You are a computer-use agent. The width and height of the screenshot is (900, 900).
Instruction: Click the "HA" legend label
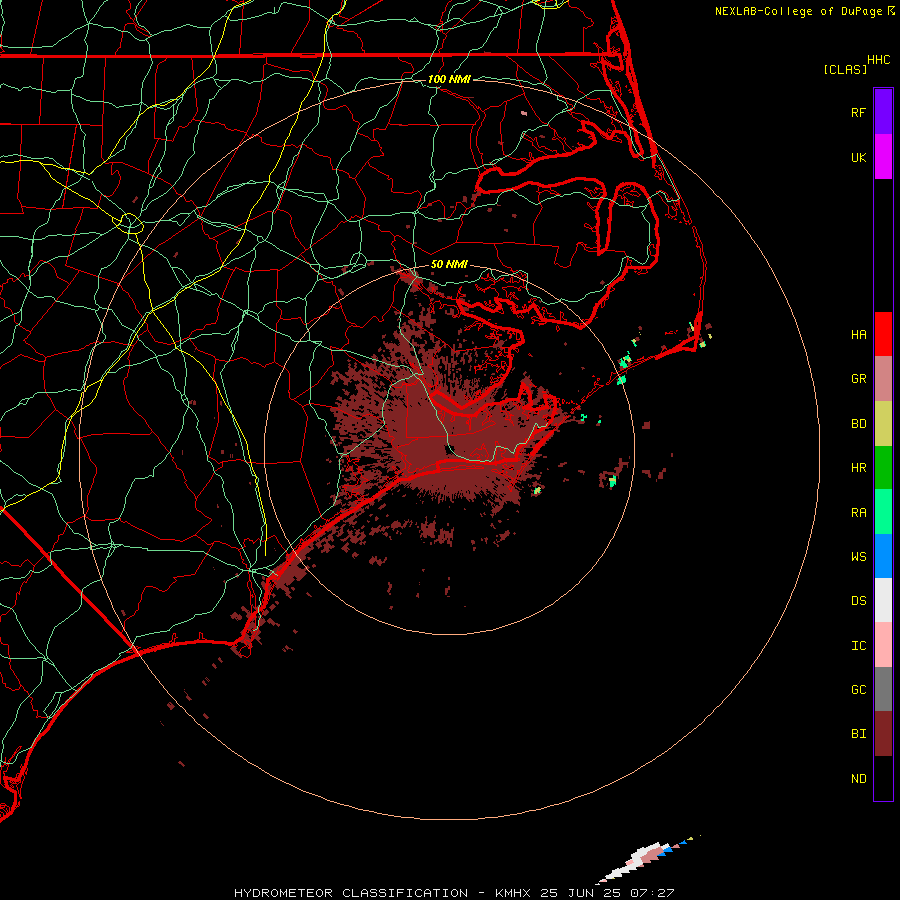pyautogui.click(x=858, y=334)
